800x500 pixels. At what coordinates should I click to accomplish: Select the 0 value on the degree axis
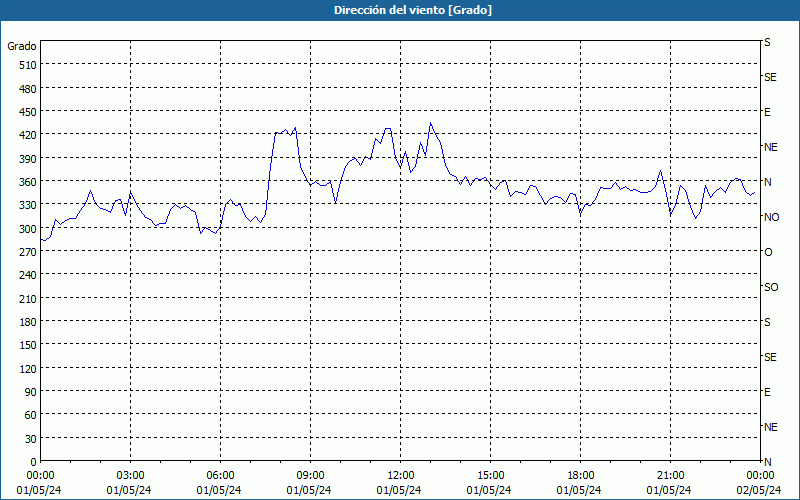pos(34,462)
